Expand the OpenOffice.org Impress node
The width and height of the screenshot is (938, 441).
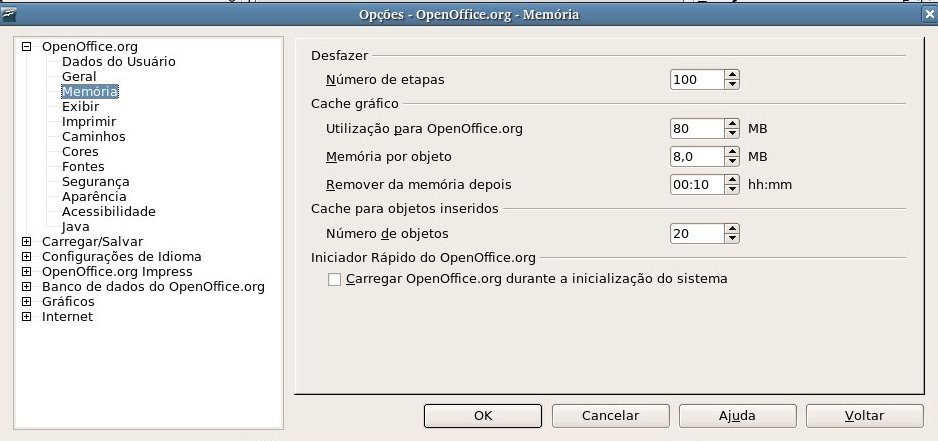pyautogui.click(x=26, y=272)
